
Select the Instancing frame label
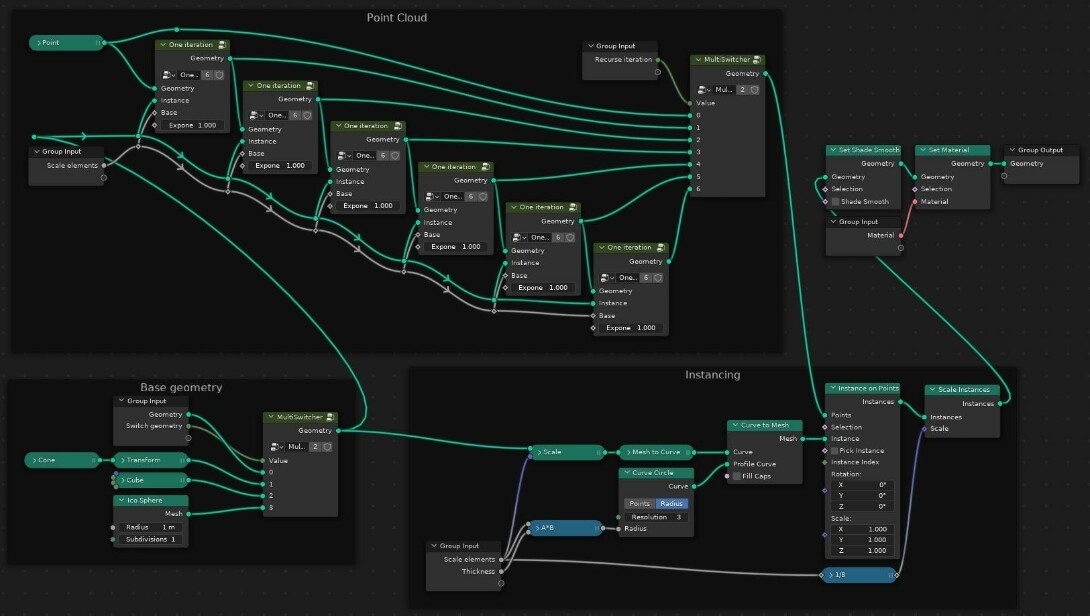713,375
